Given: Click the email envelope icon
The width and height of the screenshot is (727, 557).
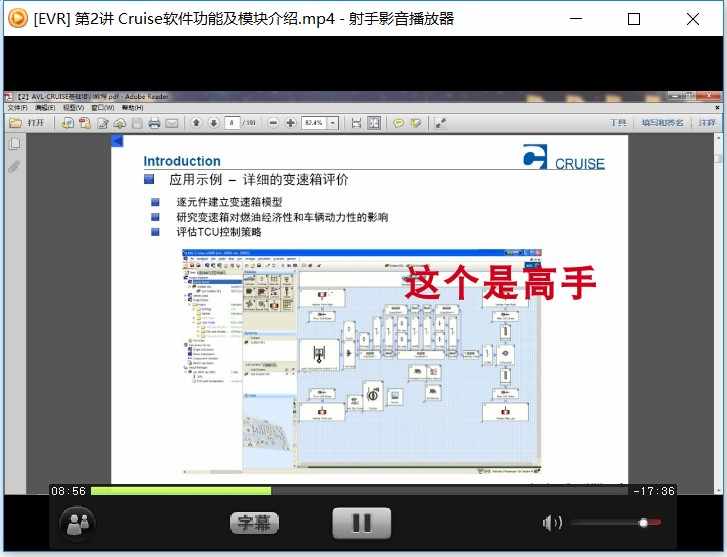Looking at the screenshot, I should point(172,123).
